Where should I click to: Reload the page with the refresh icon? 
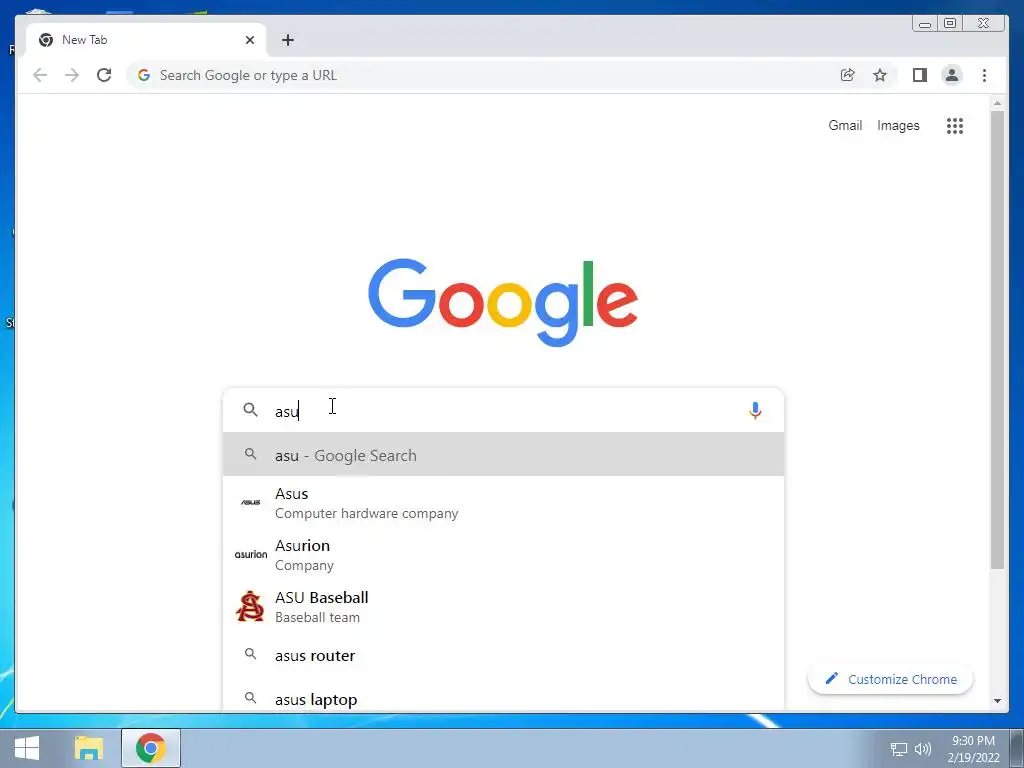104,75
